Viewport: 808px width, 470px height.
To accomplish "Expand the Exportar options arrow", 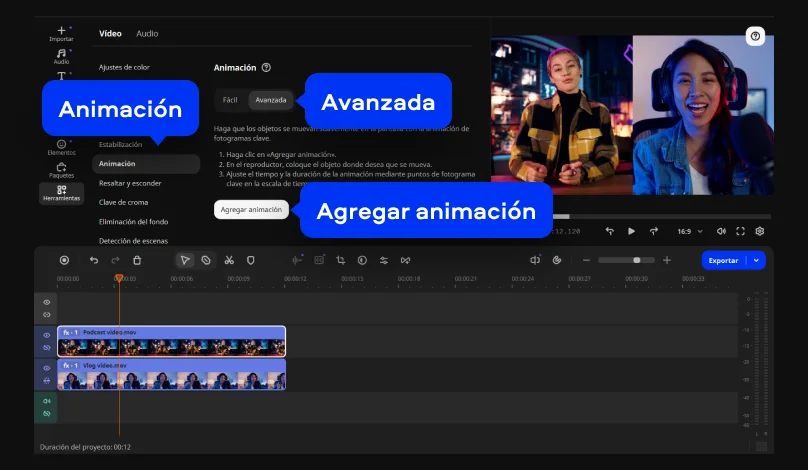I will (x=756, y=260).
